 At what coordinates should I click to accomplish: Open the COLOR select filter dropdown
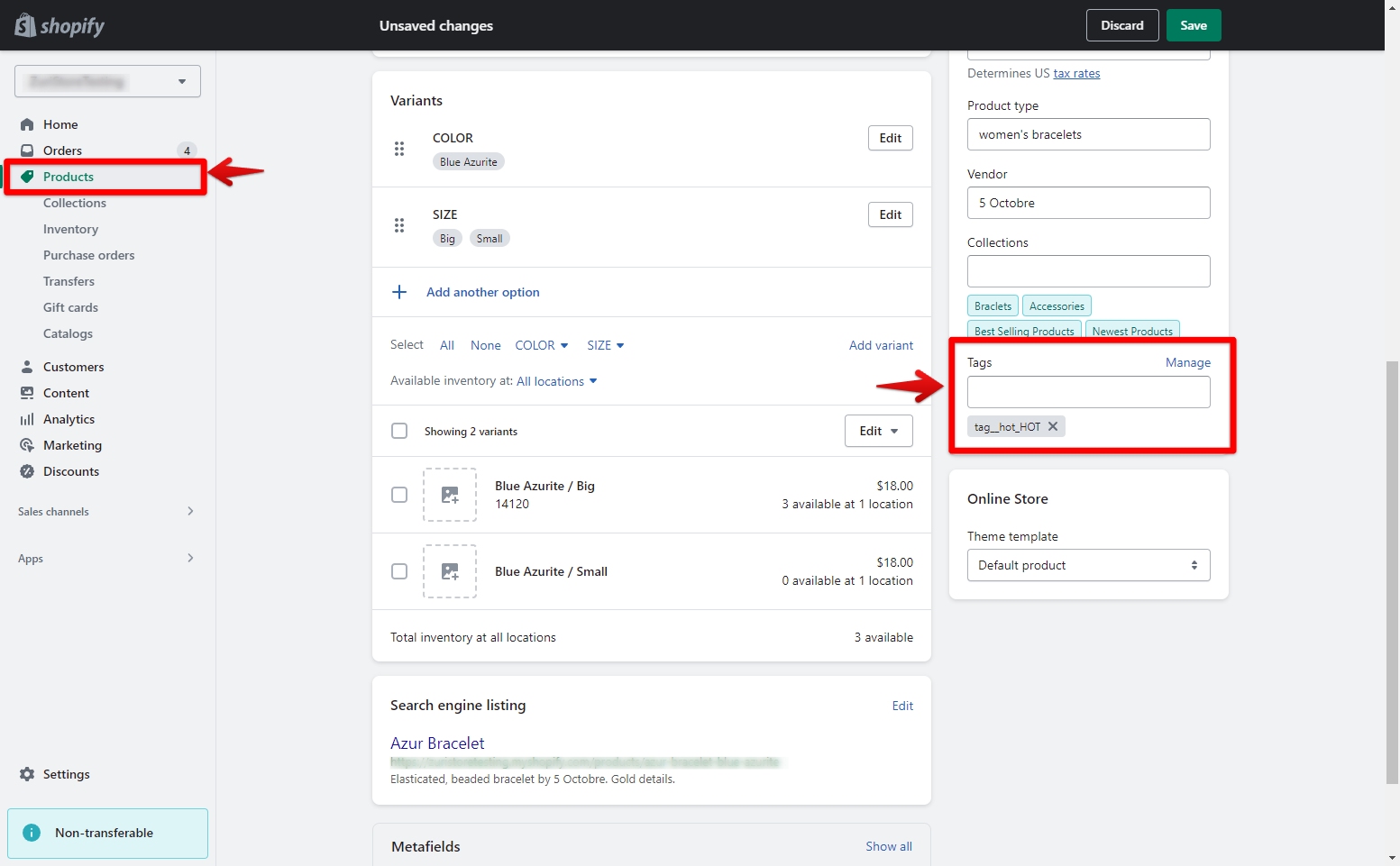542,345
